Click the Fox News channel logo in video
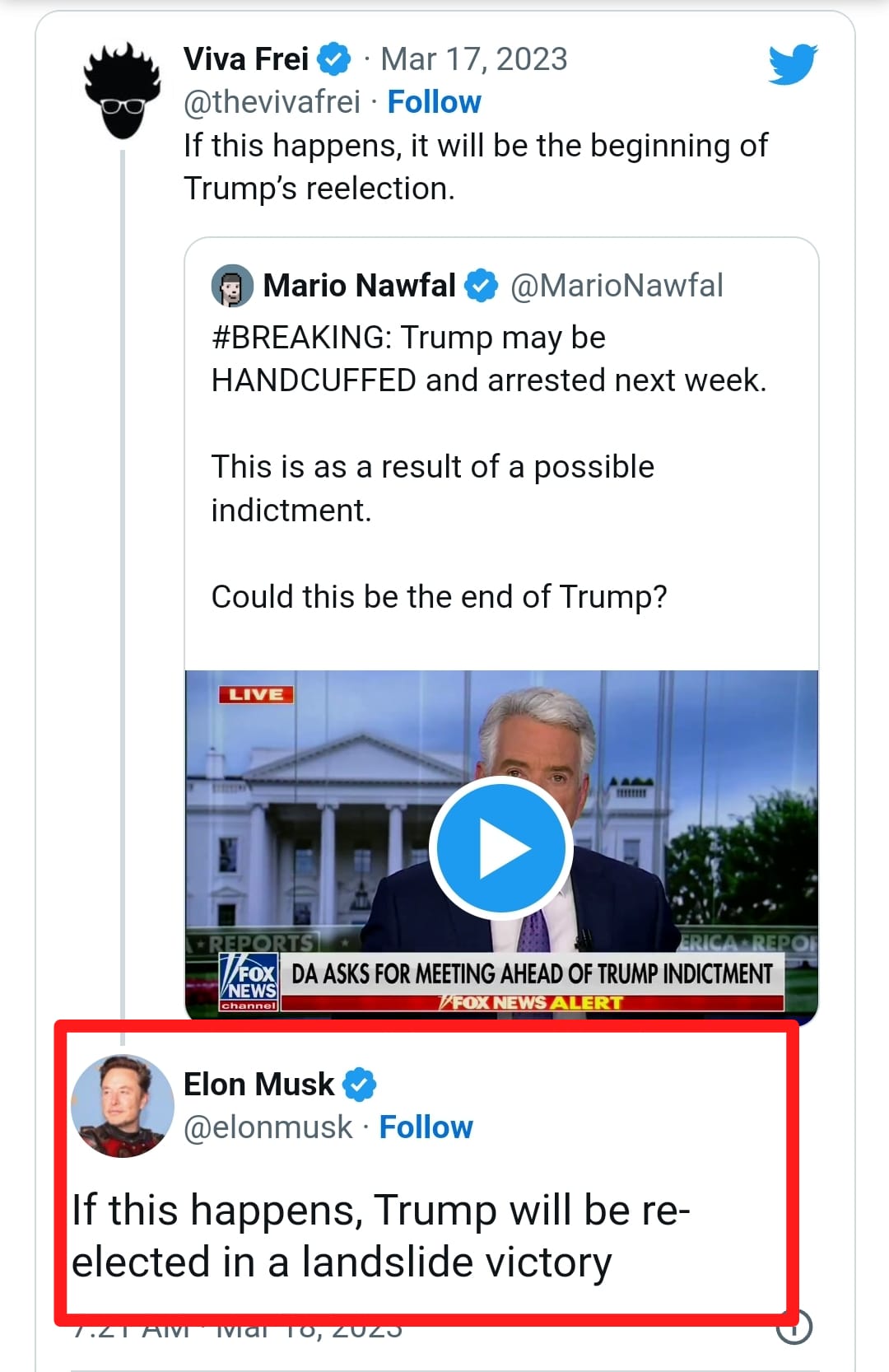 pyautogui.click(x=249, y=982)
